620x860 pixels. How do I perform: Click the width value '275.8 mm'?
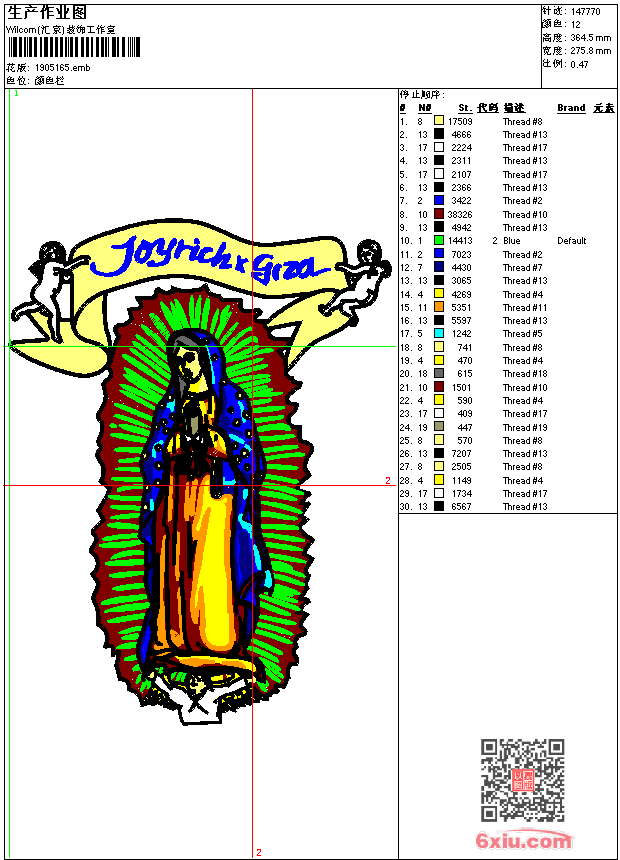(x=590, y=50)
